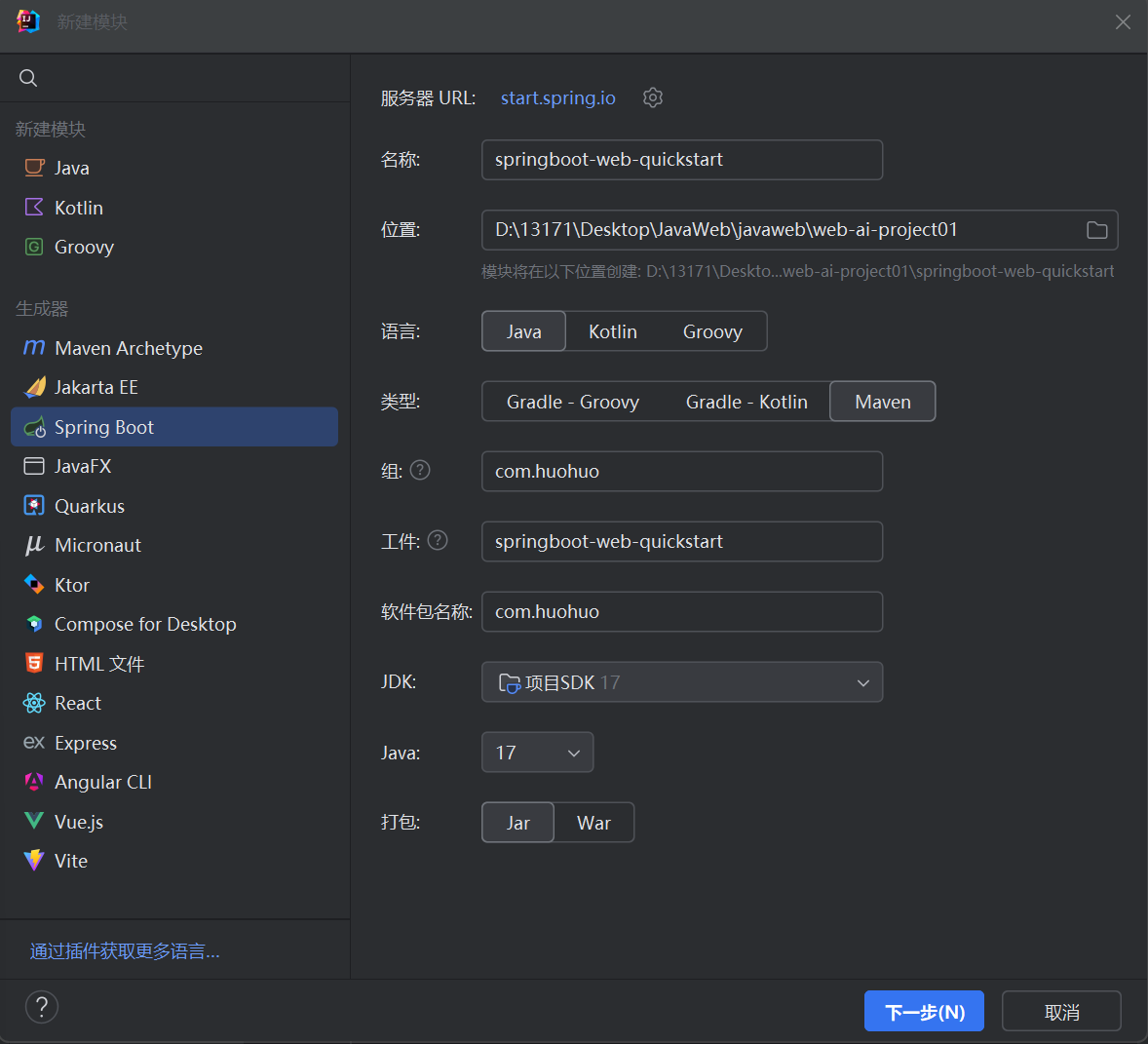Image resolution: width=1148 pixels, height=1044 pixels.
Task: Click the Ktor generator icon
Action: tap(34, 584)
